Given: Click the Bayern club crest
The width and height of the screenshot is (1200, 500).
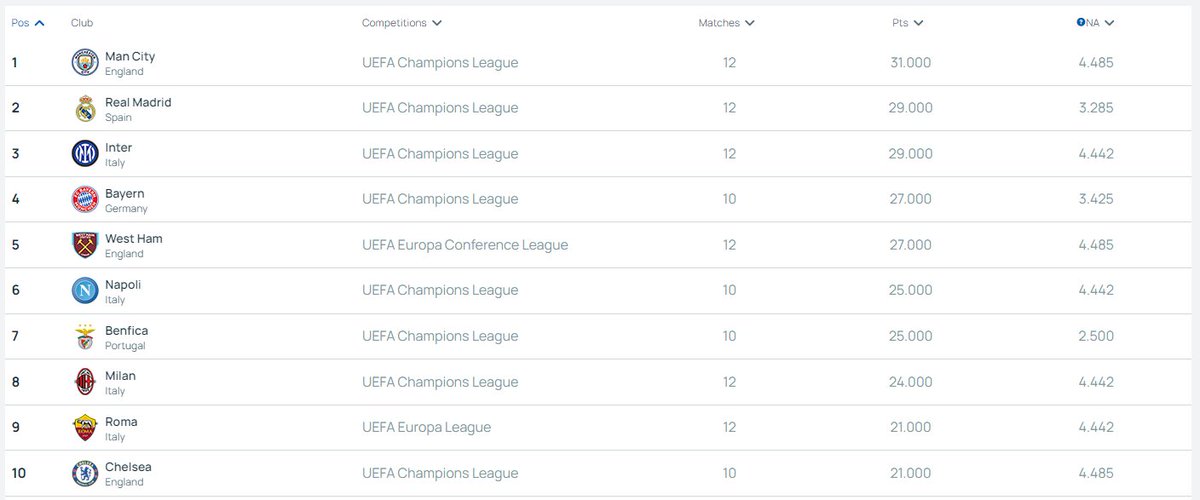Looking at the screenshot, I should pos(85,199).
